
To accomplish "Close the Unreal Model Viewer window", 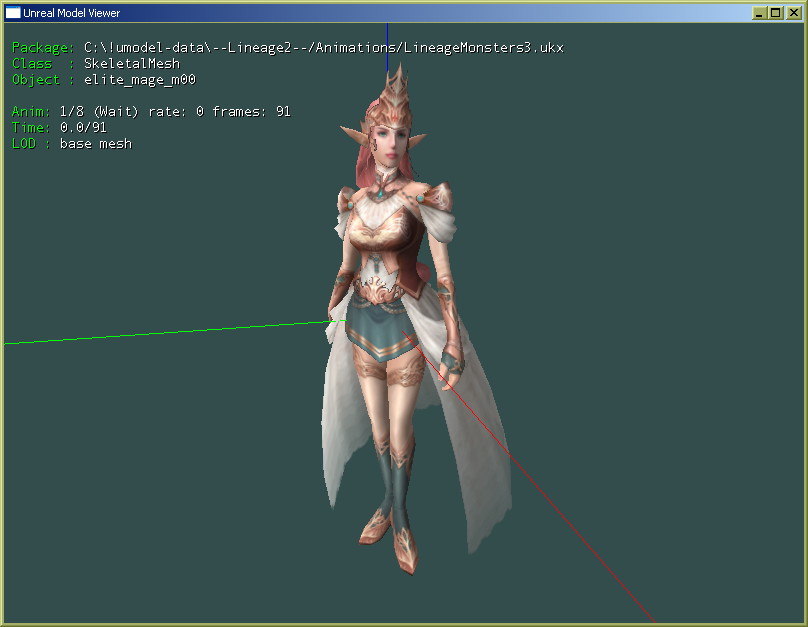I will coord(793,13).
